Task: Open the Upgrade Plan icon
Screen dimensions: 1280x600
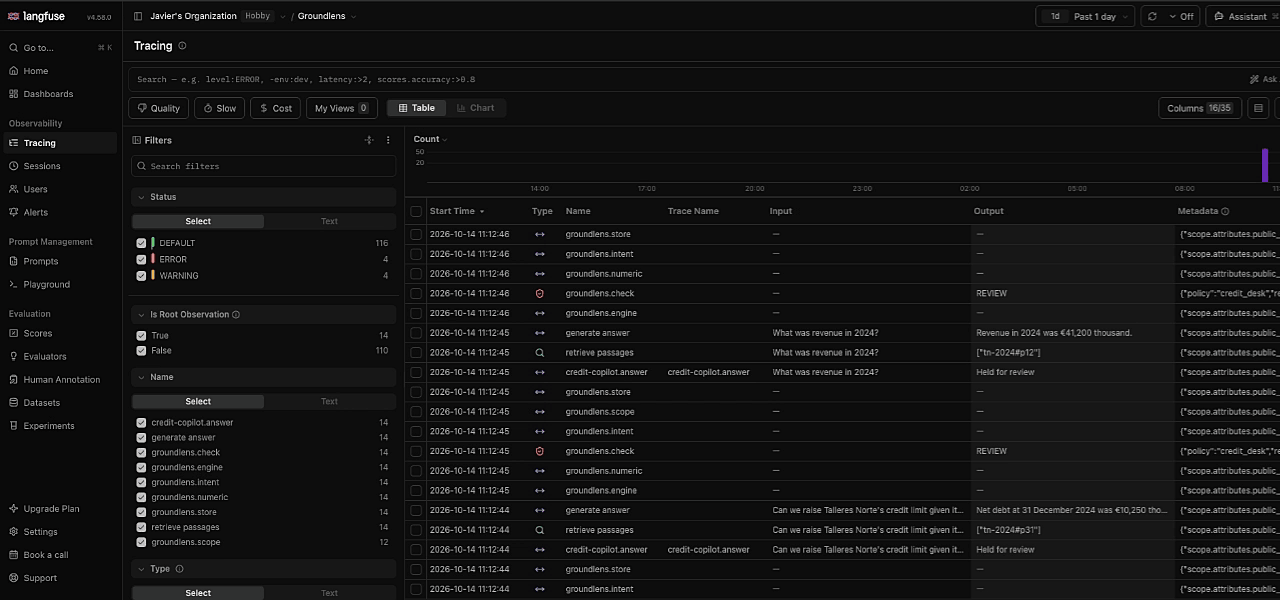Action: (x=13, y=508)
